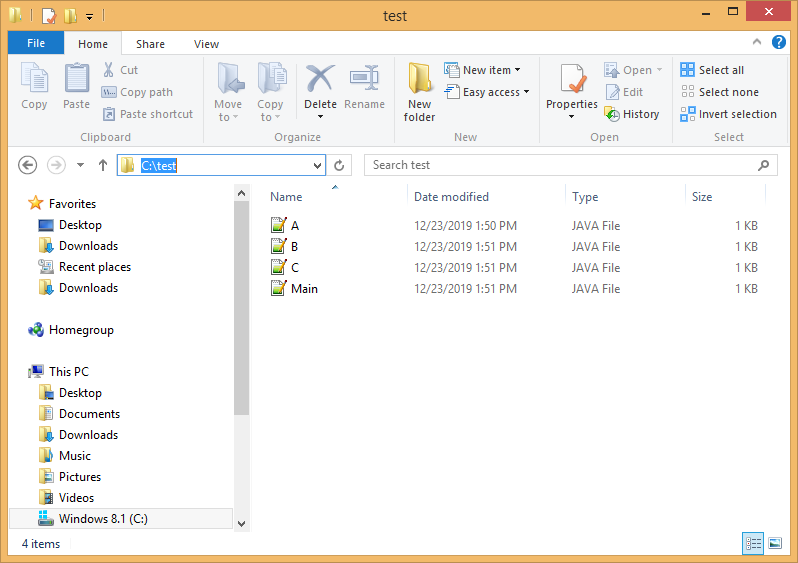Click Select all
798x563 pixels.
coord(712,70)
